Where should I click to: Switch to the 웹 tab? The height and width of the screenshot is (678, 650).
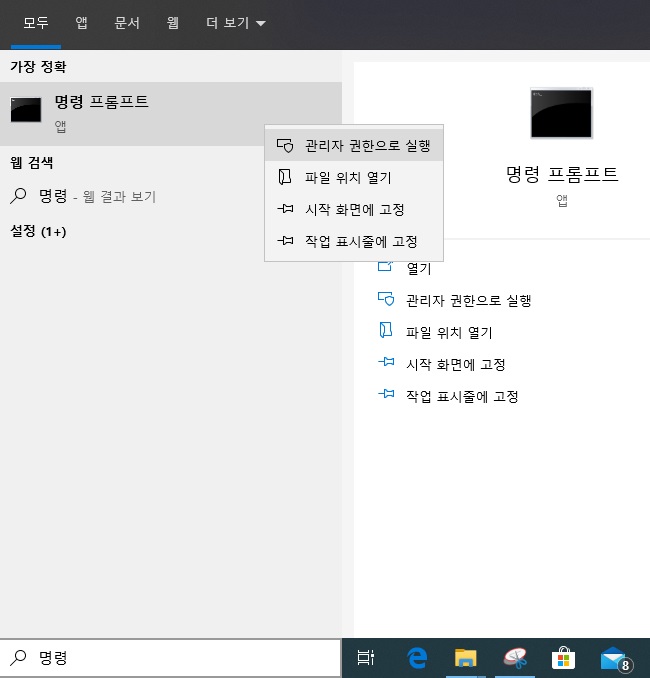point(173,23)
